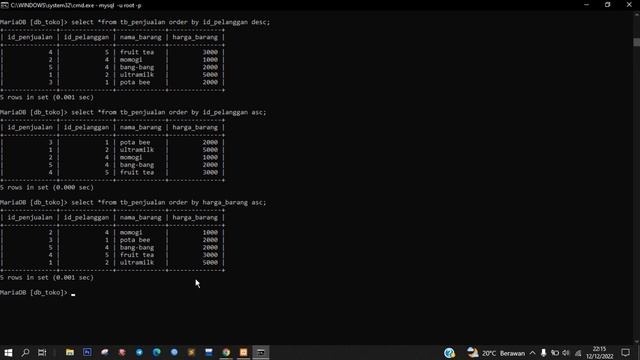Click the 5000 price in harga_barang asc table

click(210, 262)
